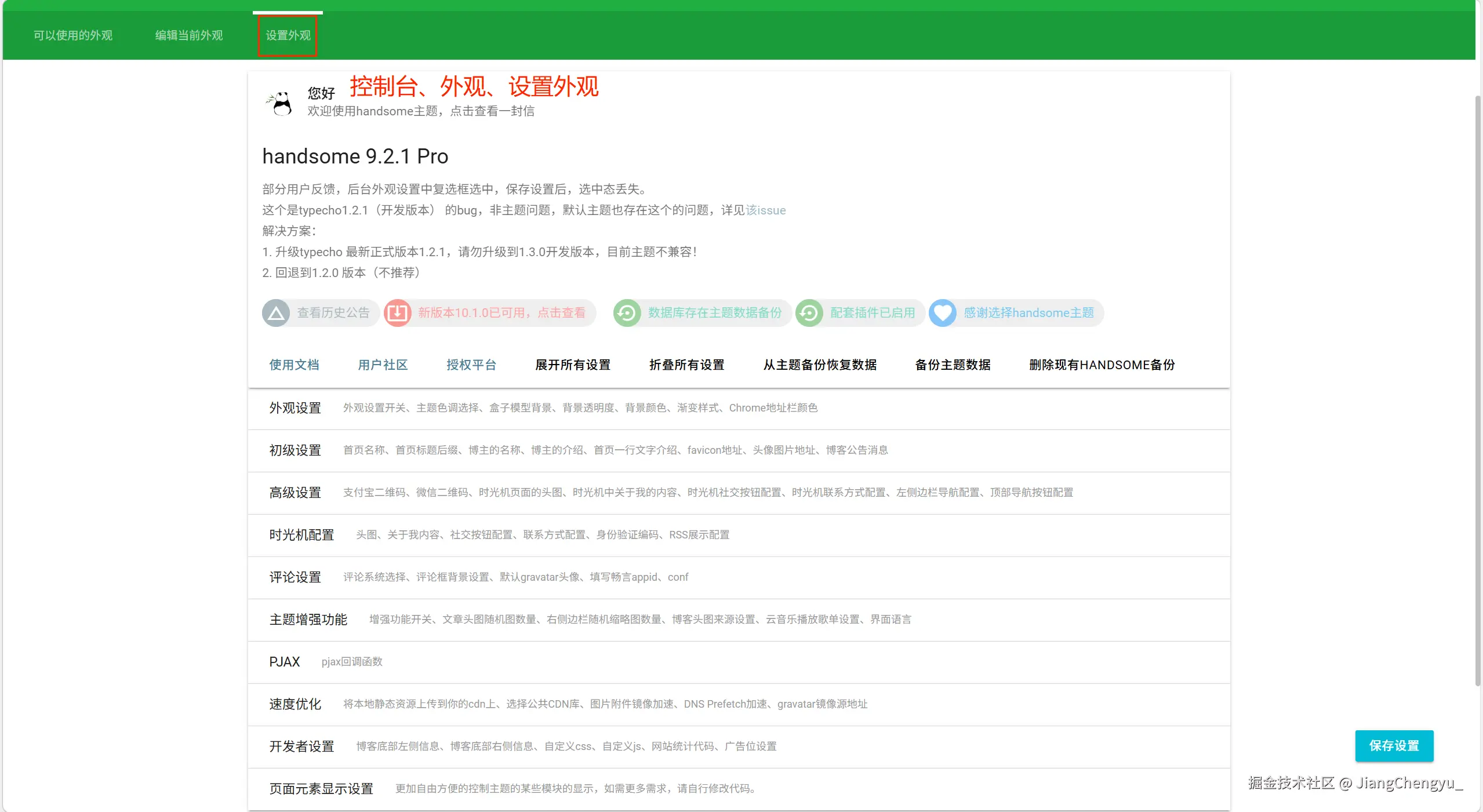This screenshot has width=1483, height=812.
Task: Click the panda avatar icon
Action: [281, 104]
